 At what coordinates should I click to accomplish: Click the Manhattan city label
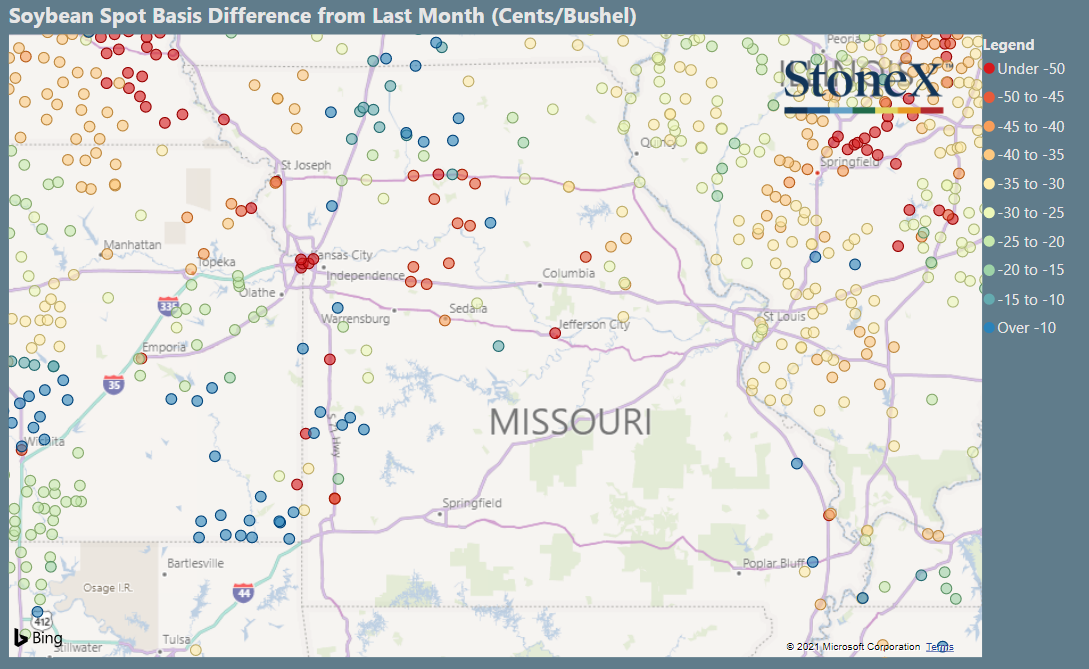[x=132, y=245]
